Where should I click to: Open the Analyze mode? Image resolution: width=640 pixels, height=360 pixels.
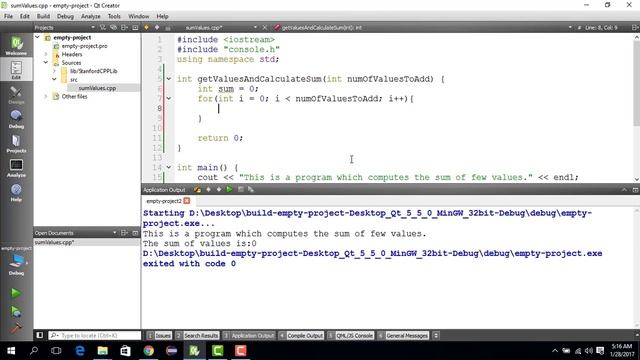[x=16, y=168]
